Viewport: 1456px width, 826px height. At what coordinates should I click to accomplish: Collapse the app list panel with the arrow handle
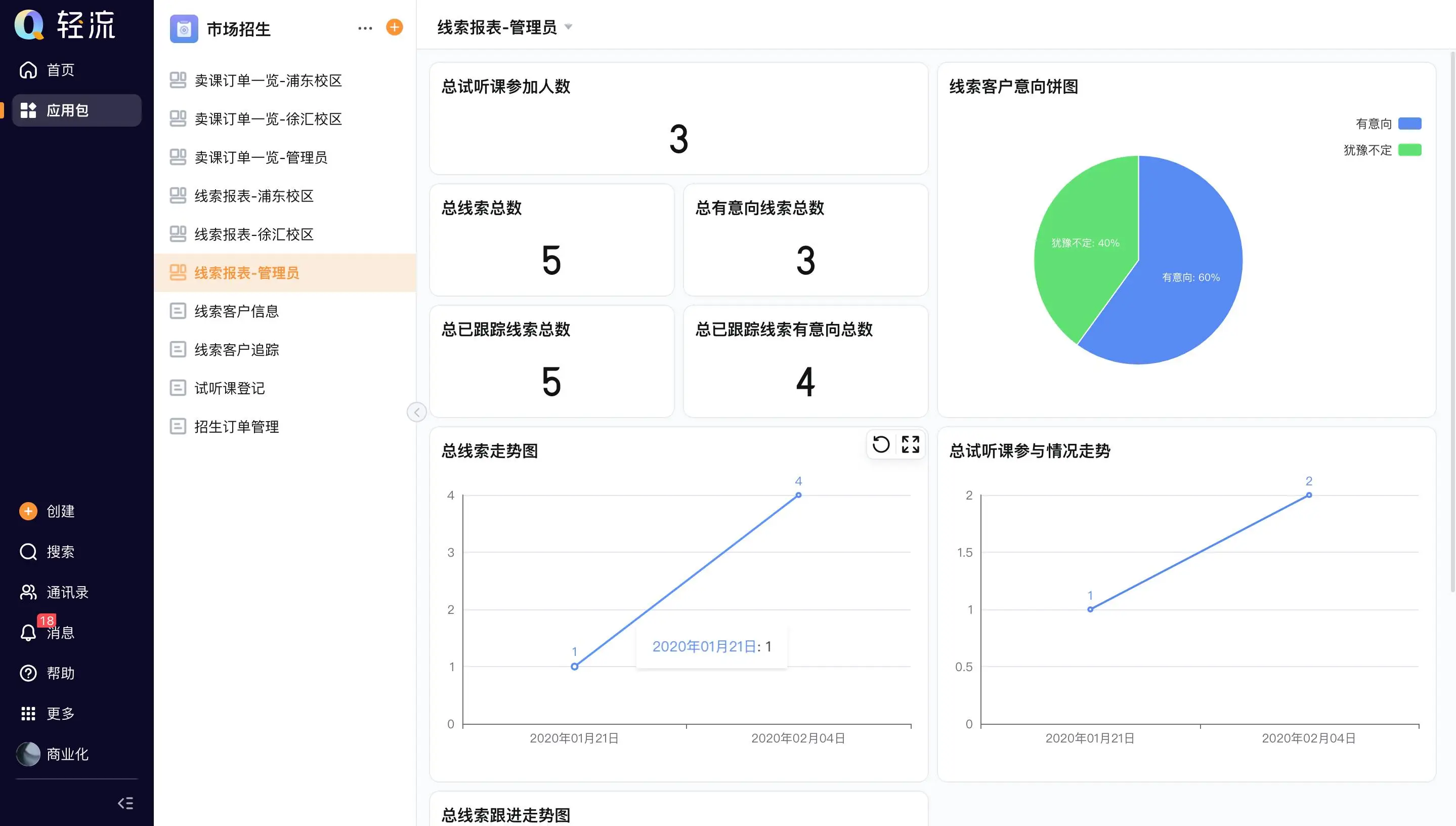(417, 412)
